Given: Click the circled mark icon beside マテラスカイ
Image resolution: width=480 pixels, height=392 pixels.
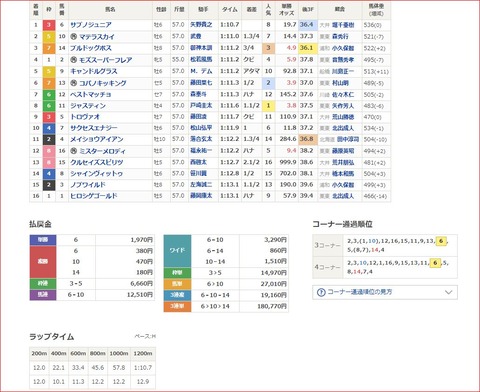Looking at the screenshot, I should click(74, 36).
